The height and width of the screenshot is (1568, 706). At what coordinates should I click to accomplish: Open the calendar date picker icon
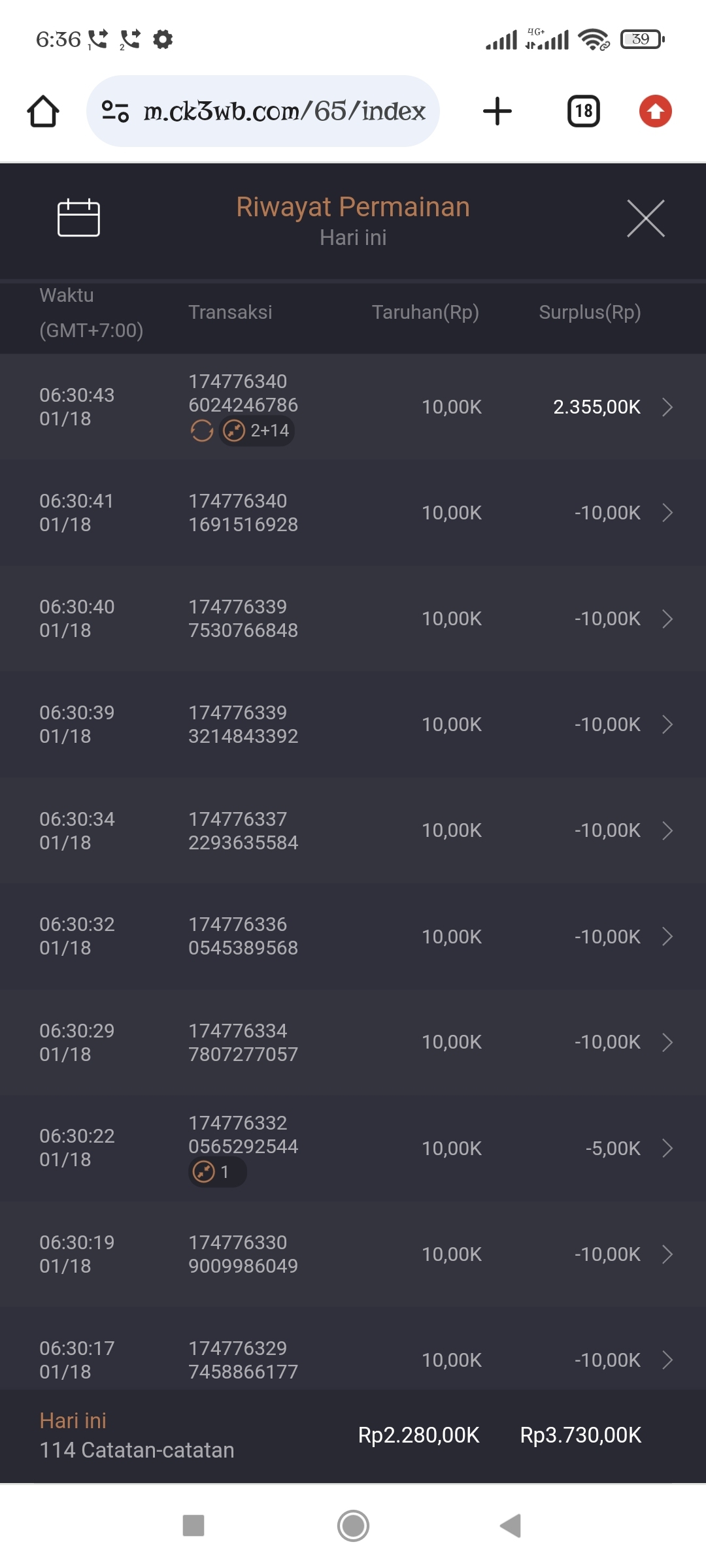(78, 218)
